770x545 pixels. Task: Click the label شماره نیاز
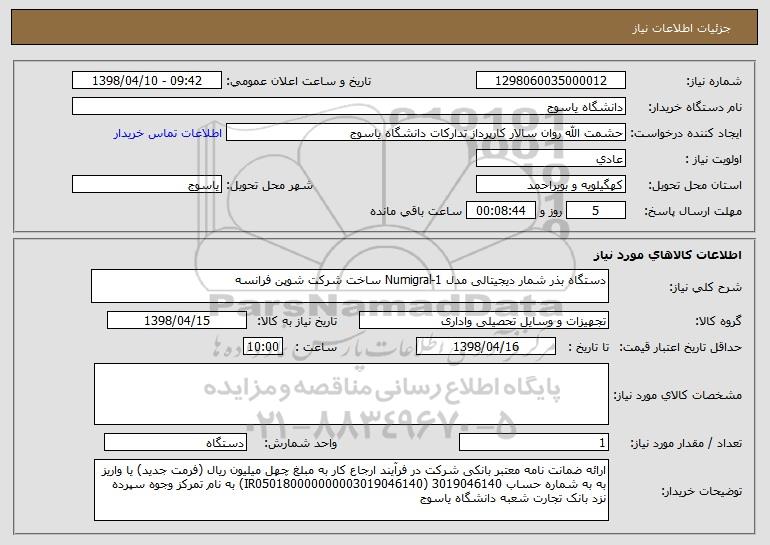click(x=714, y=81)
